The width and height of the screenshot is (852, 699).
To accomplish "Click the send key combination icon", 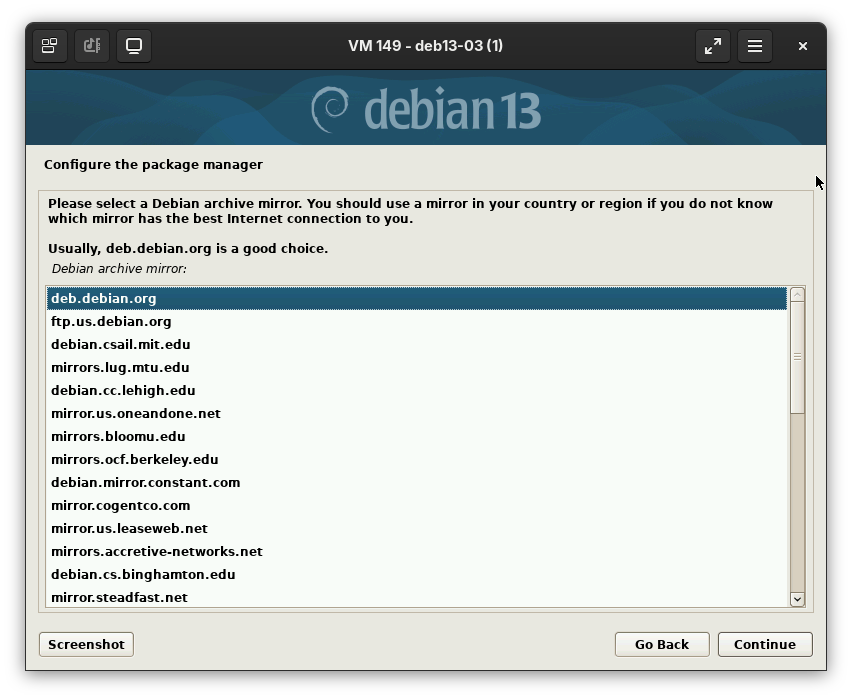I will pos(92,46).
